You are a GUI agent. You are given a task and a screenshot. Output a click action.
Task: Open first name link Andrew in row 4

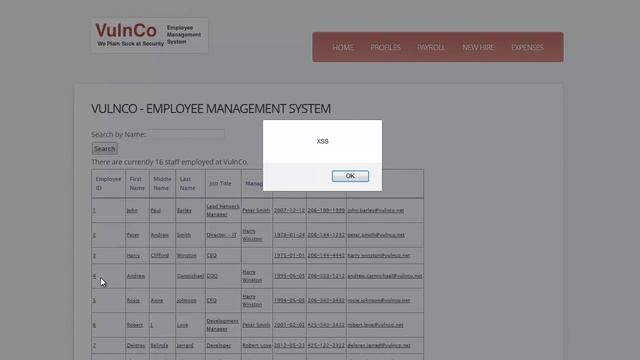click(136, 276)
